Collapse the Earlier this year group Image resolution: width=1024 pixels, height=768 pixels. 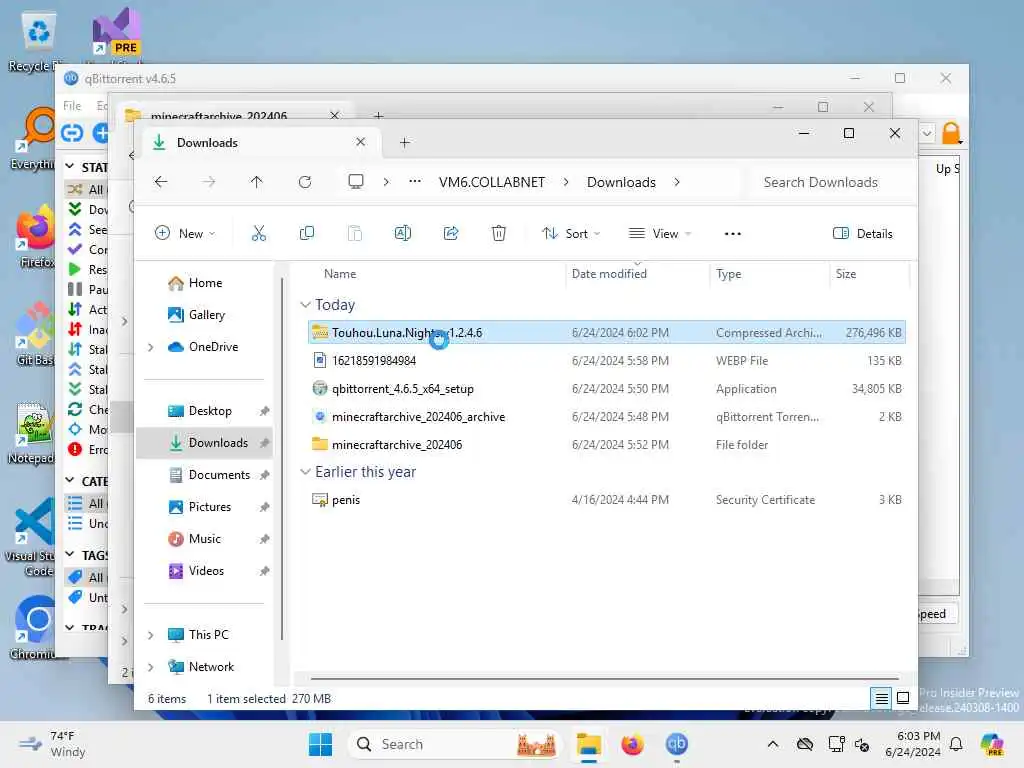pyautogui.click(x=305, y=472)
